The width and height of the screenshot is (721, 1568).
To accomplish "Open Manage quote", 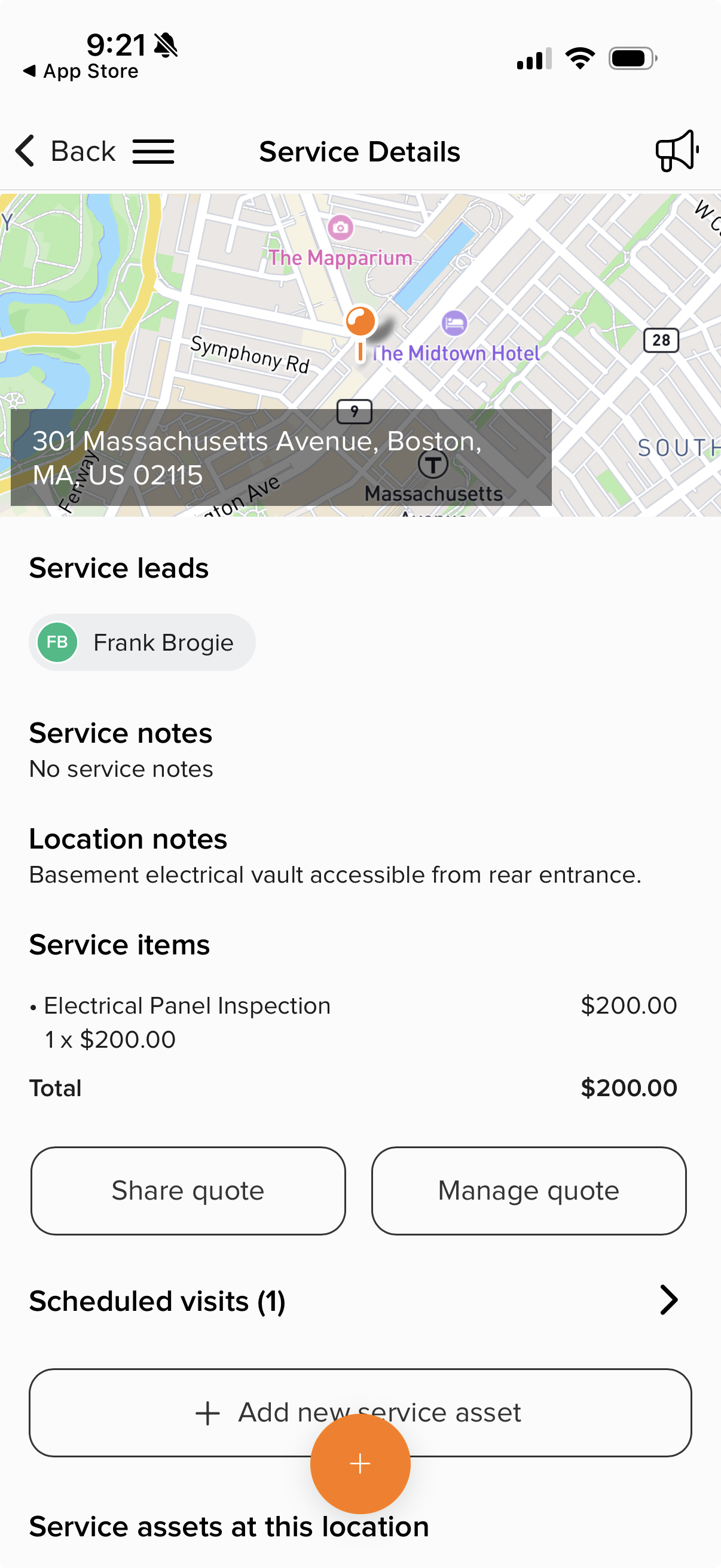I will coord(528,1191).
